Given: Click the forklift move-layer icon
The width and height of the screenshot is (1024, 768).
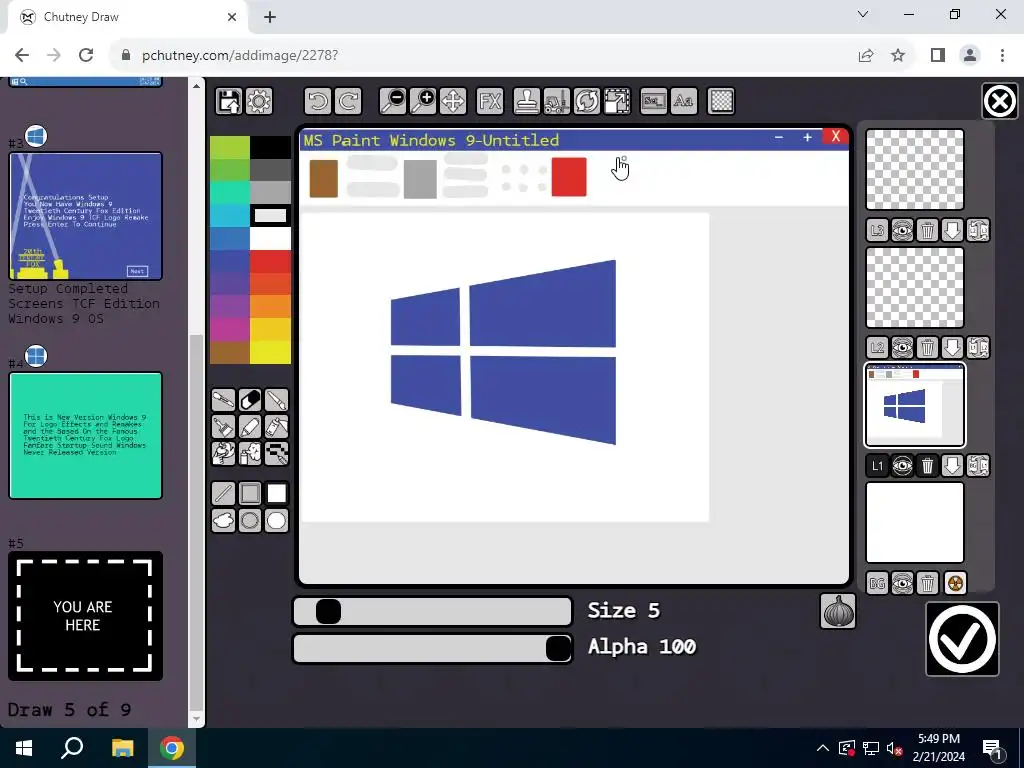Looking at the screenshot, I should point(556,101).
